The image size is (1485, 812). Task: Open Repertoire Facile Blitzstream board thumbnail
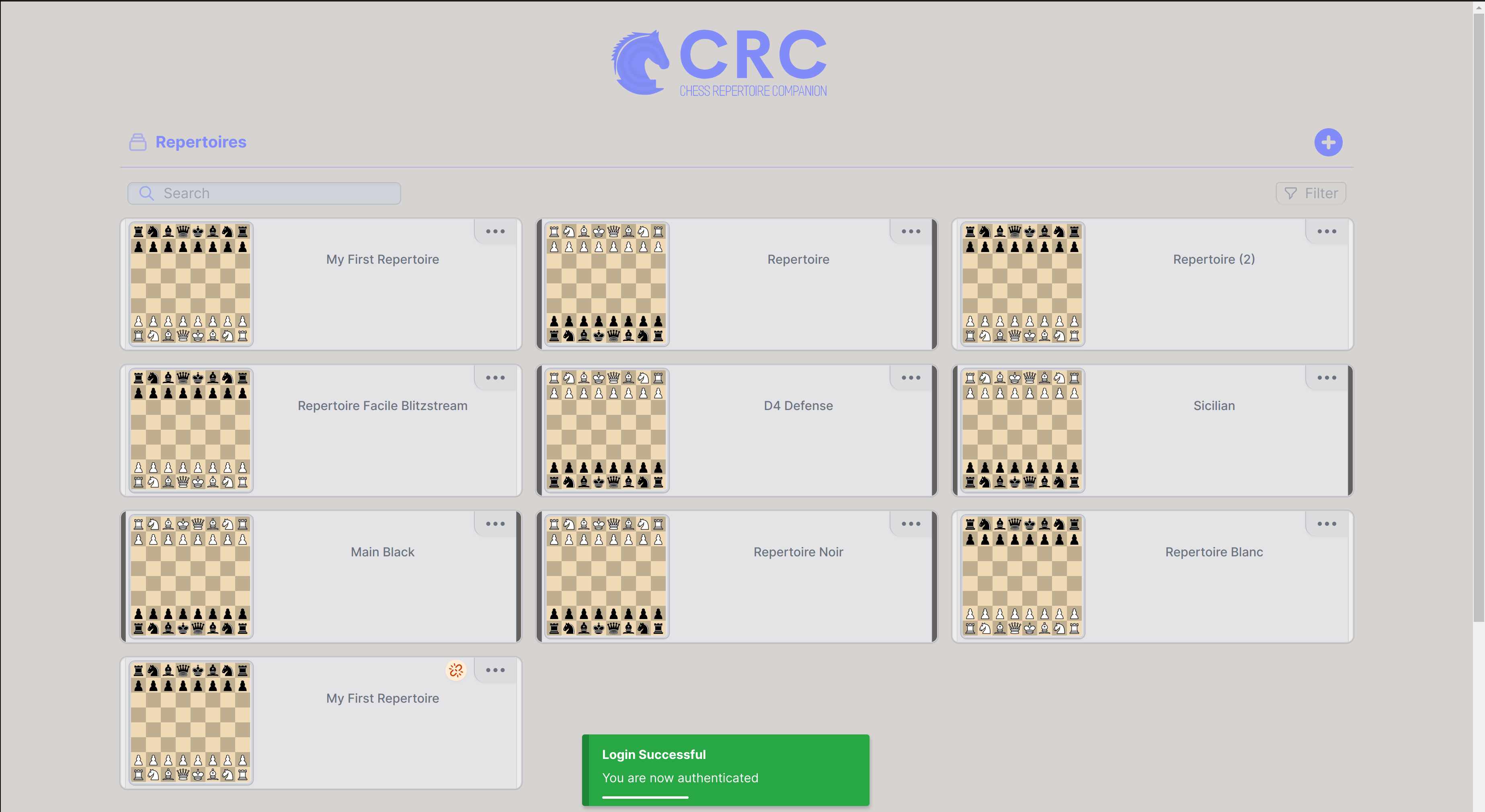pyautogui.click(x=191, y=430)
